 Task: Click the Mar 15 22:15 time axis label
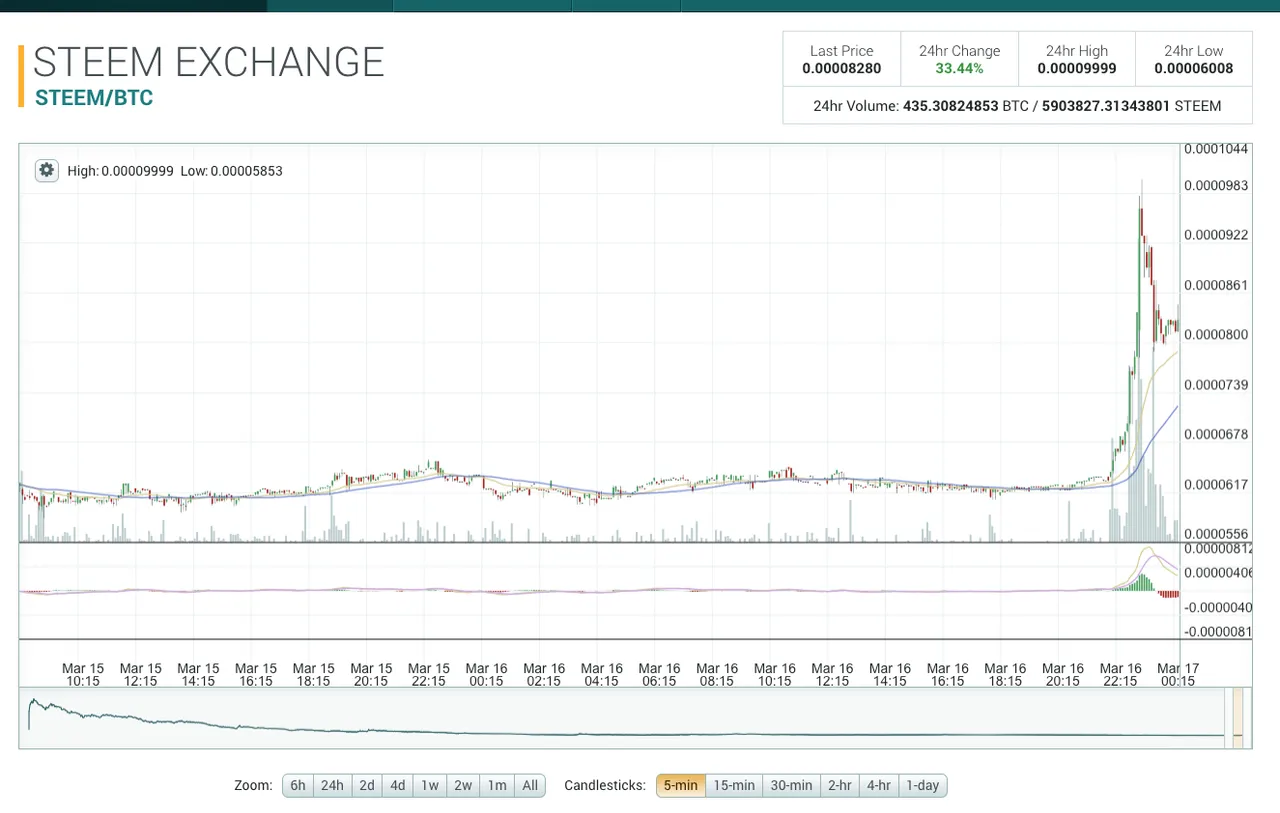coord(428,675)
